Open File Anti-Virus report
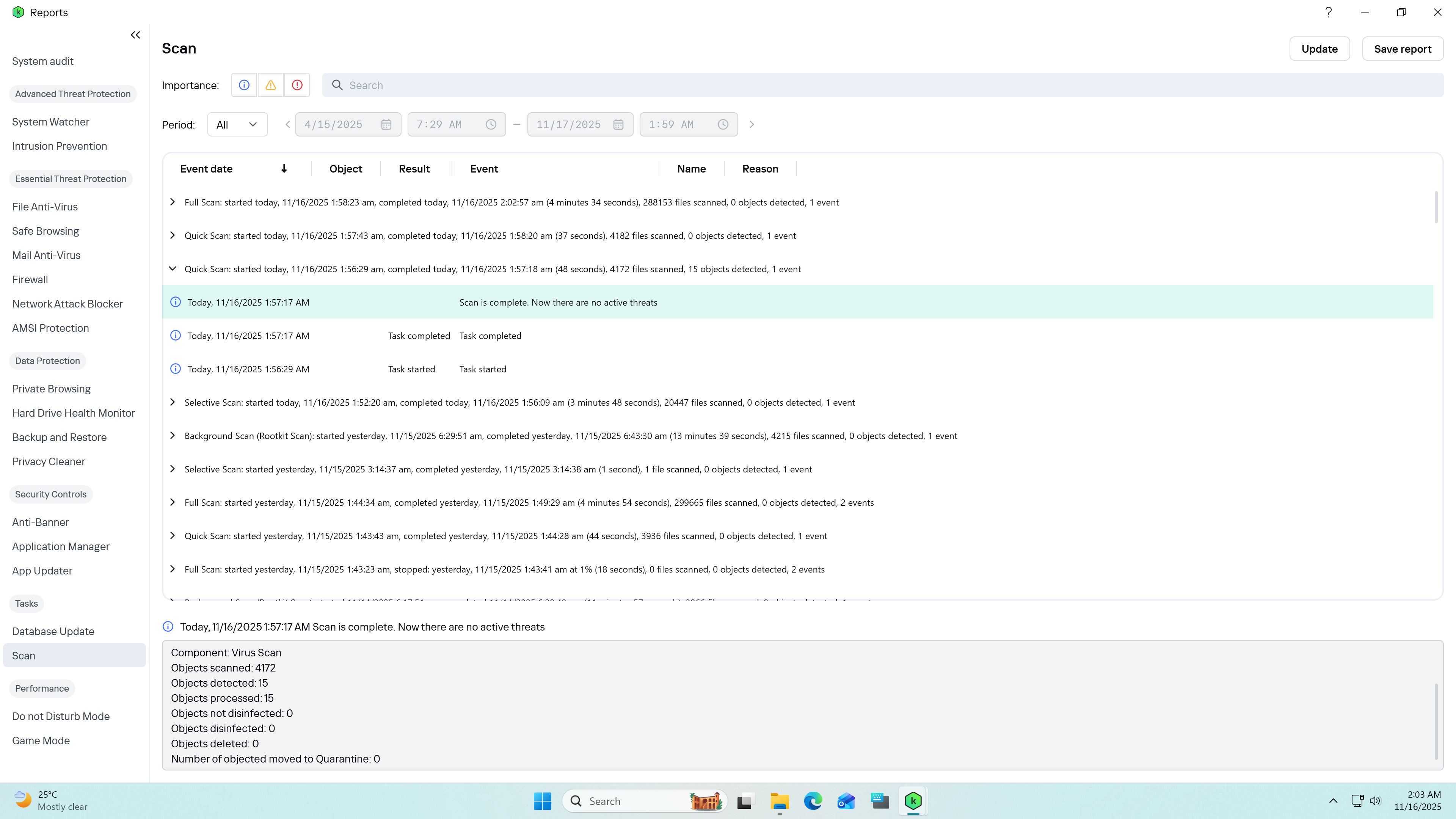Image resolution: width=1456 pixels, height=819 pixels. click(45, 207)
